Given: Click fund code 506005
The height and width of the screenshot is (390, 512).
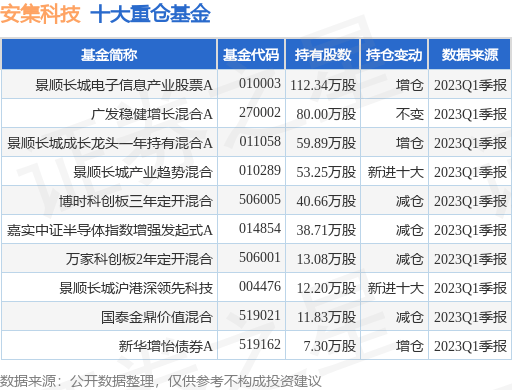Looking at the screenshot, I should [260, 200].
